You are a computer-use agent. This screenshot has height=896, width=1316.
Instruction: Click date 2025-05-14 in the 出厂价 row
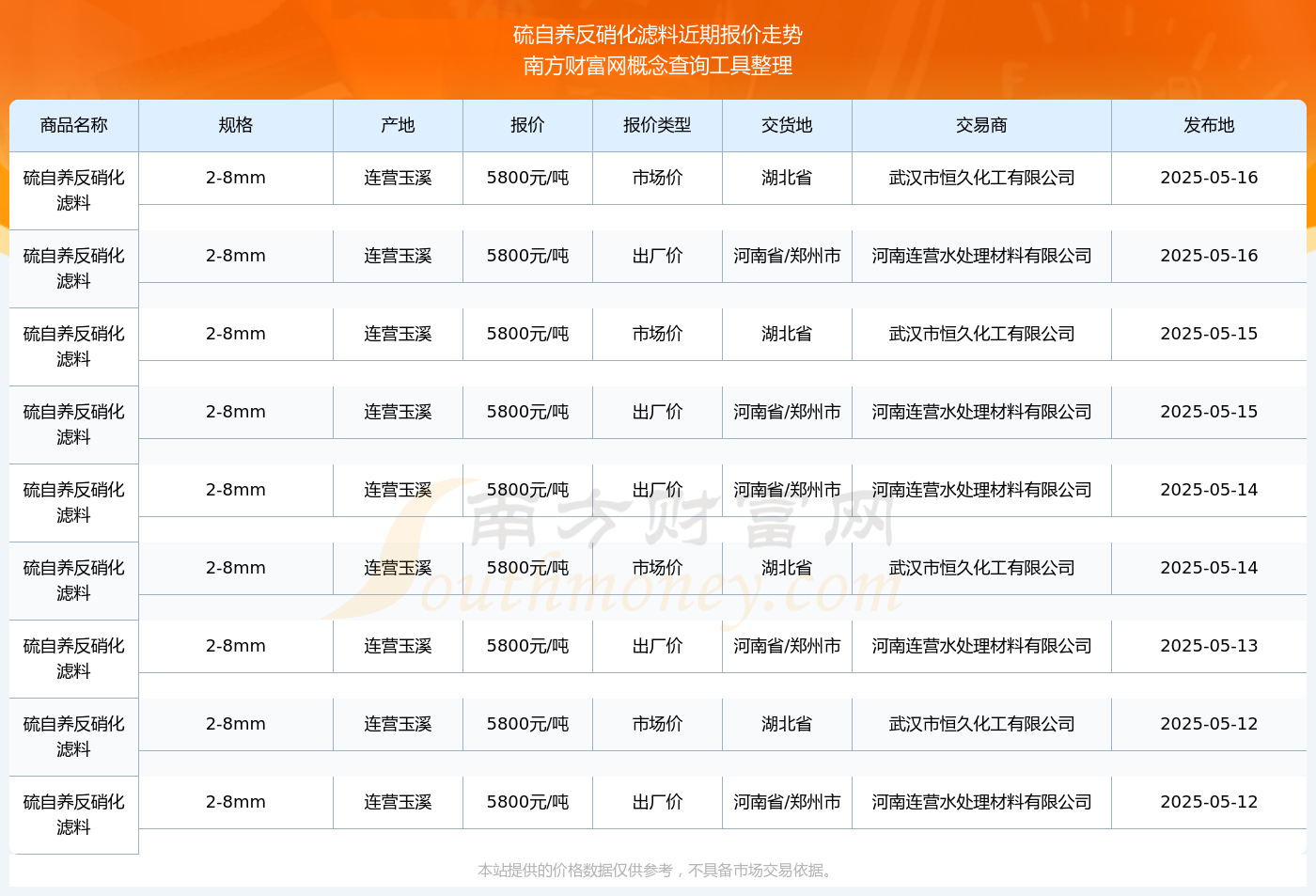[1209, 490]
